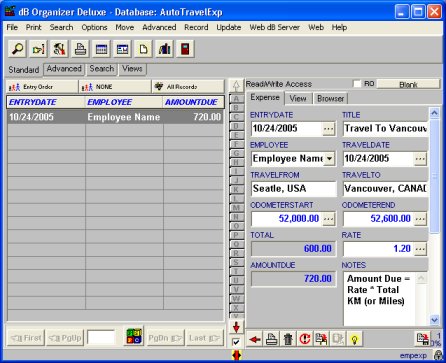The image size is (446, 363).
Task: Click the form layout toolbar icon
Action: (122, 49)
